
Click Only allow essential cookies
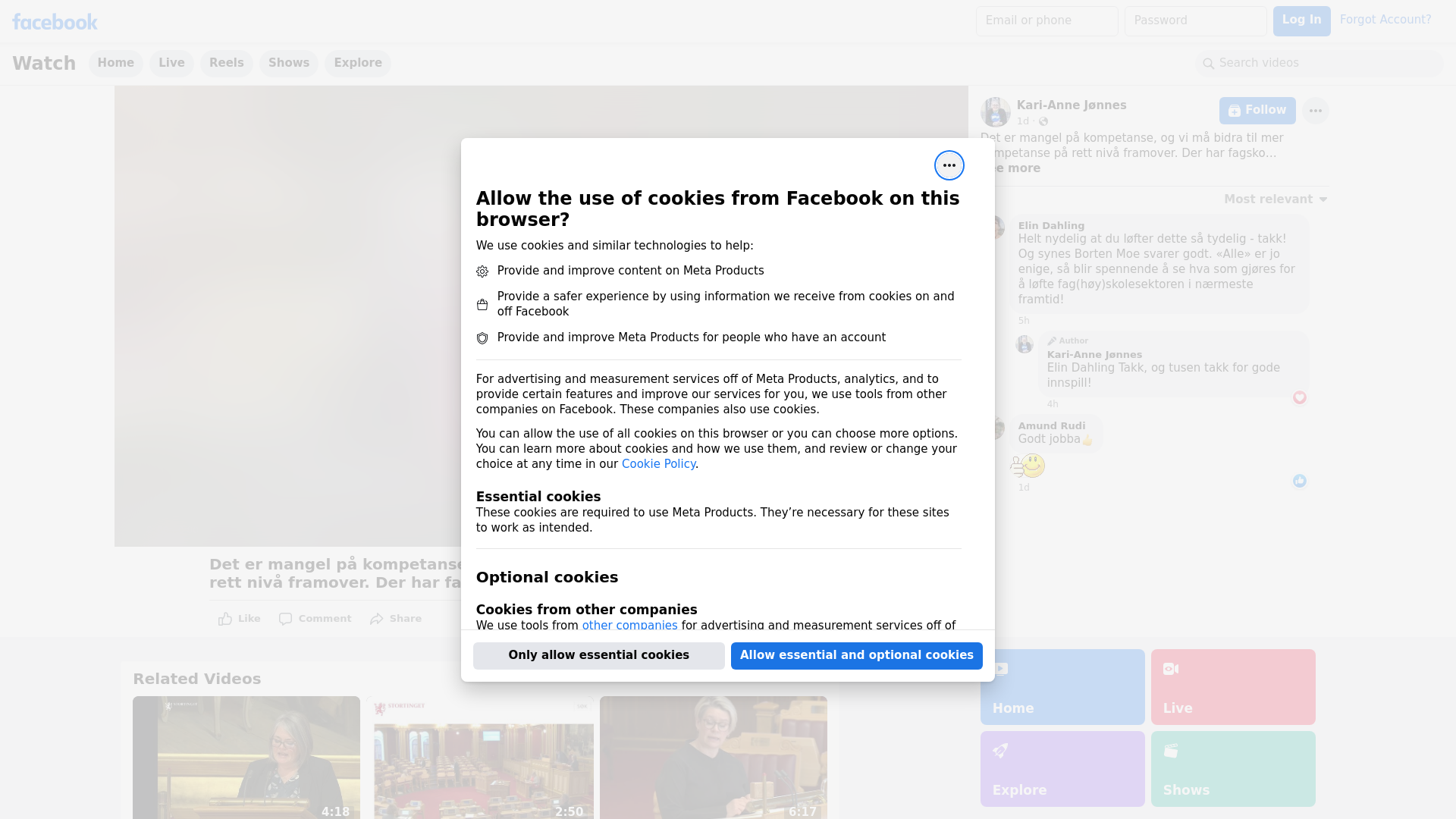pyautogui.click(x=598, y=656)
